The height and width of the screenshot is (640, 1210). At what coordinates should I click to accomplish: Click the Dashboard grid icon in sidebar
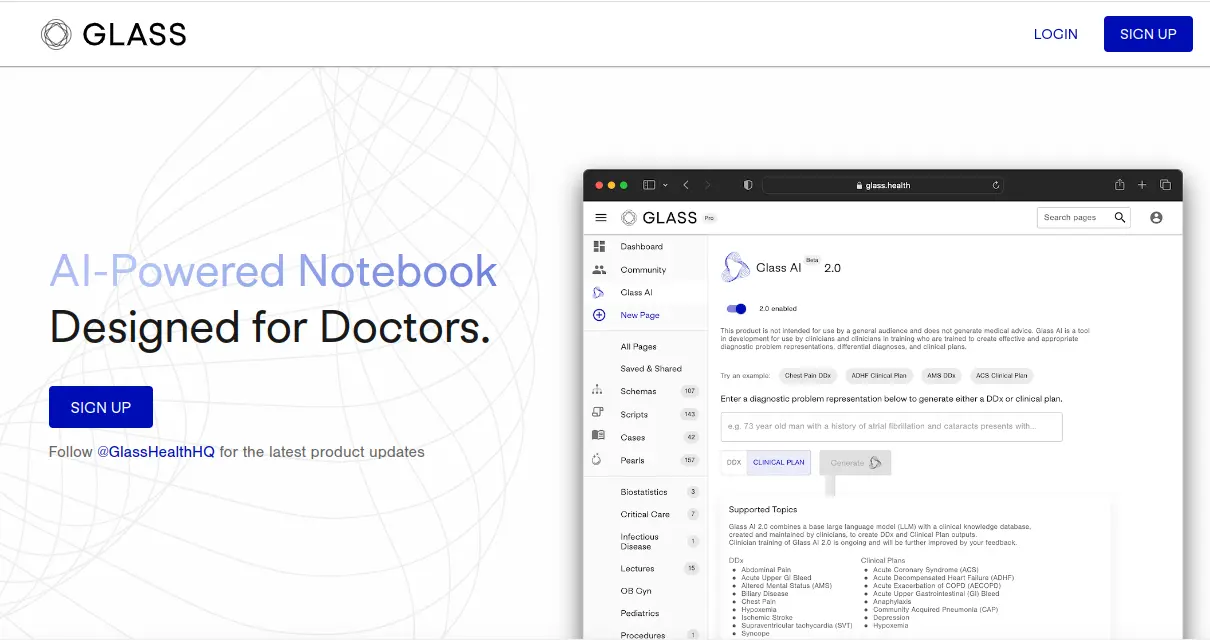pos(599,246)
